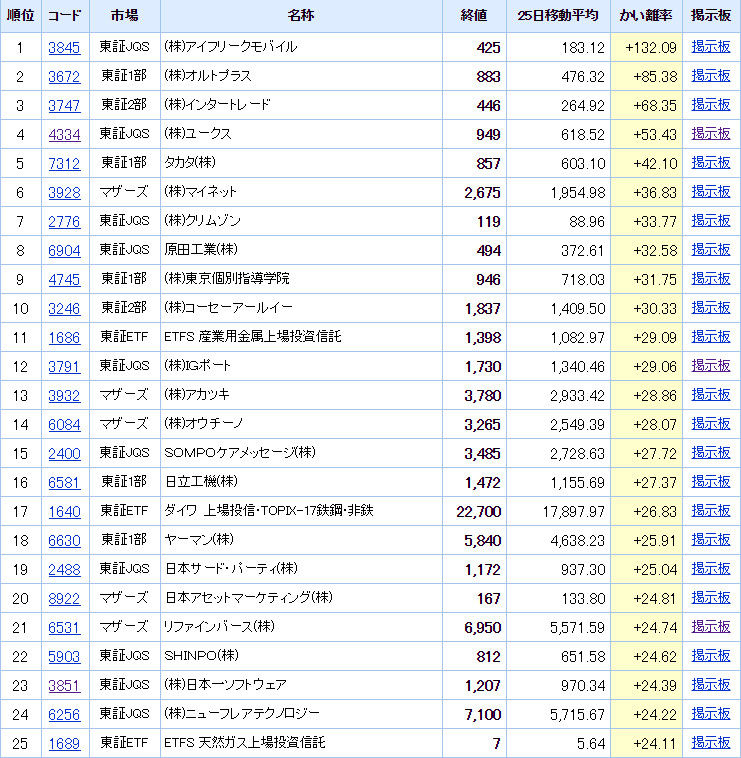Image resolution: width=741 pixels, height=758 pixels.
Task: Click the 25日移動平均 column header
Action: [x=558, y=15]
